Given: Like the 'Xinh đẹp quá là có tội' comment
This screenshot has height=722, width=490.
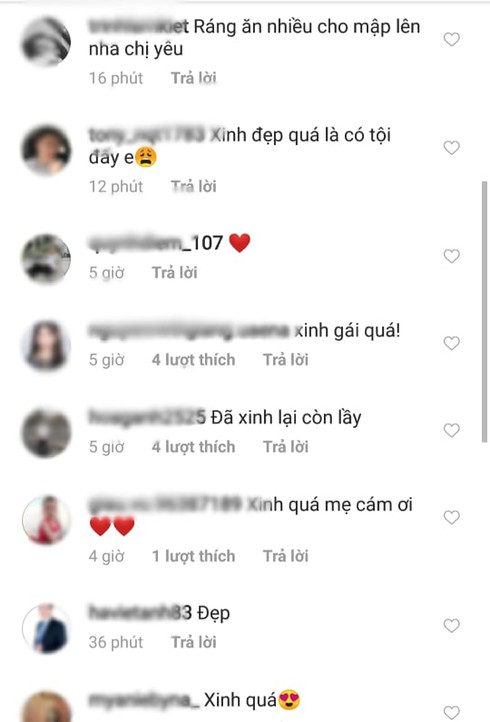Looking at the screenshot, I should [x=452, y=148].
